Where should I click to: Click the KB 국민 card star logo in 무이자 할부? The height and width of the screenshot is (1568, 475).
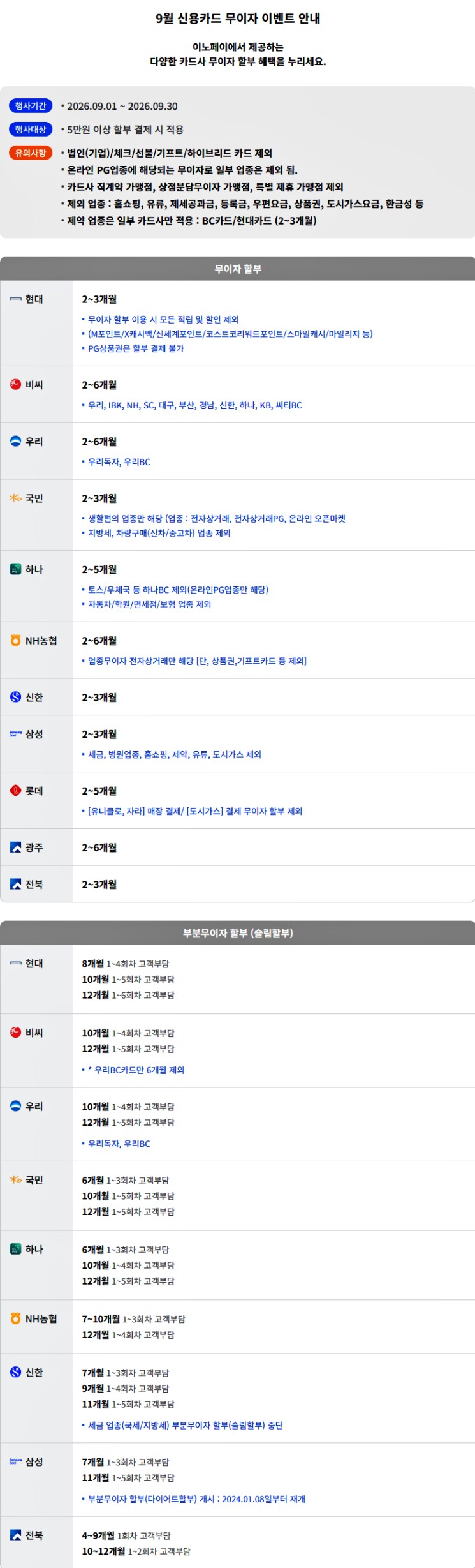pyautogui.click(x=16, y=498)
